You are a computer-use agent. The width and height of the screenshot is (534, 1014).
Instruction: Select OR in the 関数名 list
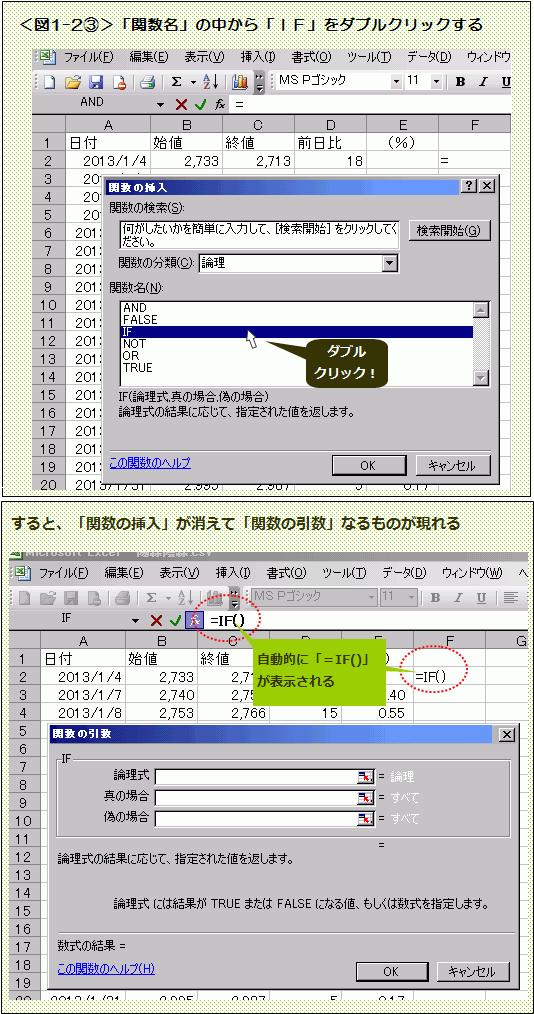point(131,356)
